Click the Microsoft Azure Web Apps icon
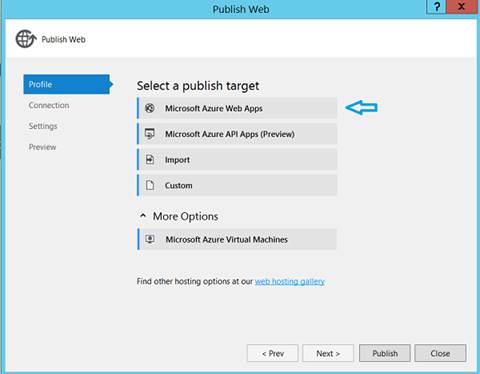The image size is (480, 374). [150, 108]
